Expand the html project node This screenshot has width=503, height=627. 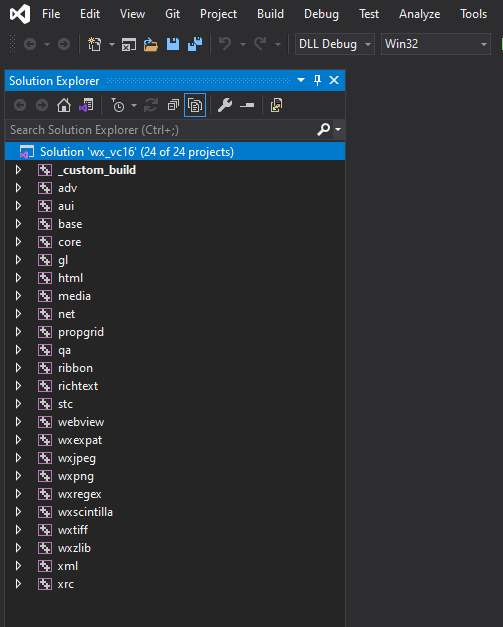click(x=18, y=278)
